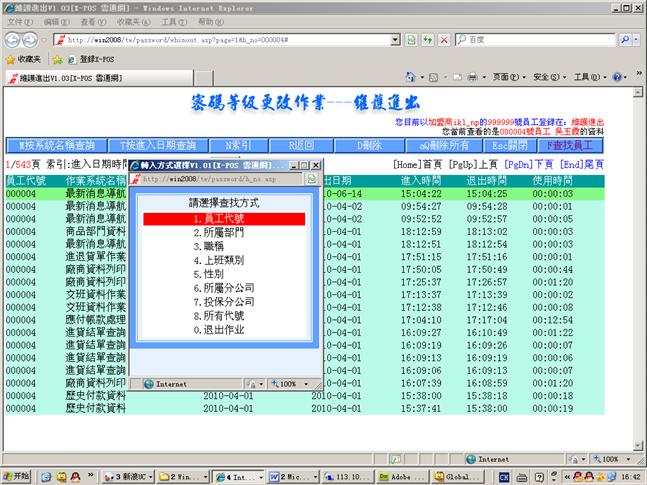Click the IE back navigation arrow
Image resolution: width=647 pixels, height=485 pixels.
click(x=13, y=40)
